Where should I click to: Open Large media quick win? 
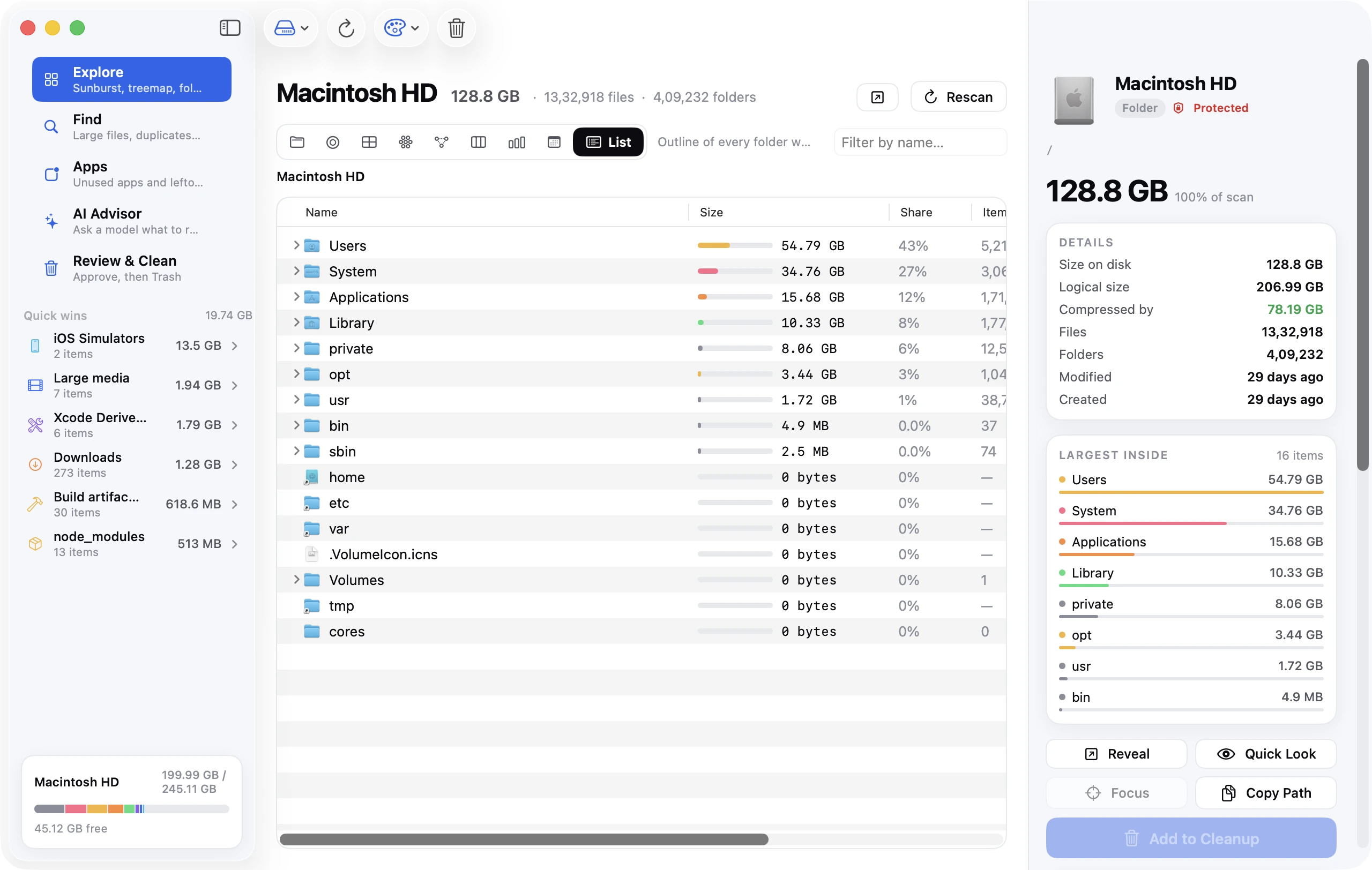132,386
